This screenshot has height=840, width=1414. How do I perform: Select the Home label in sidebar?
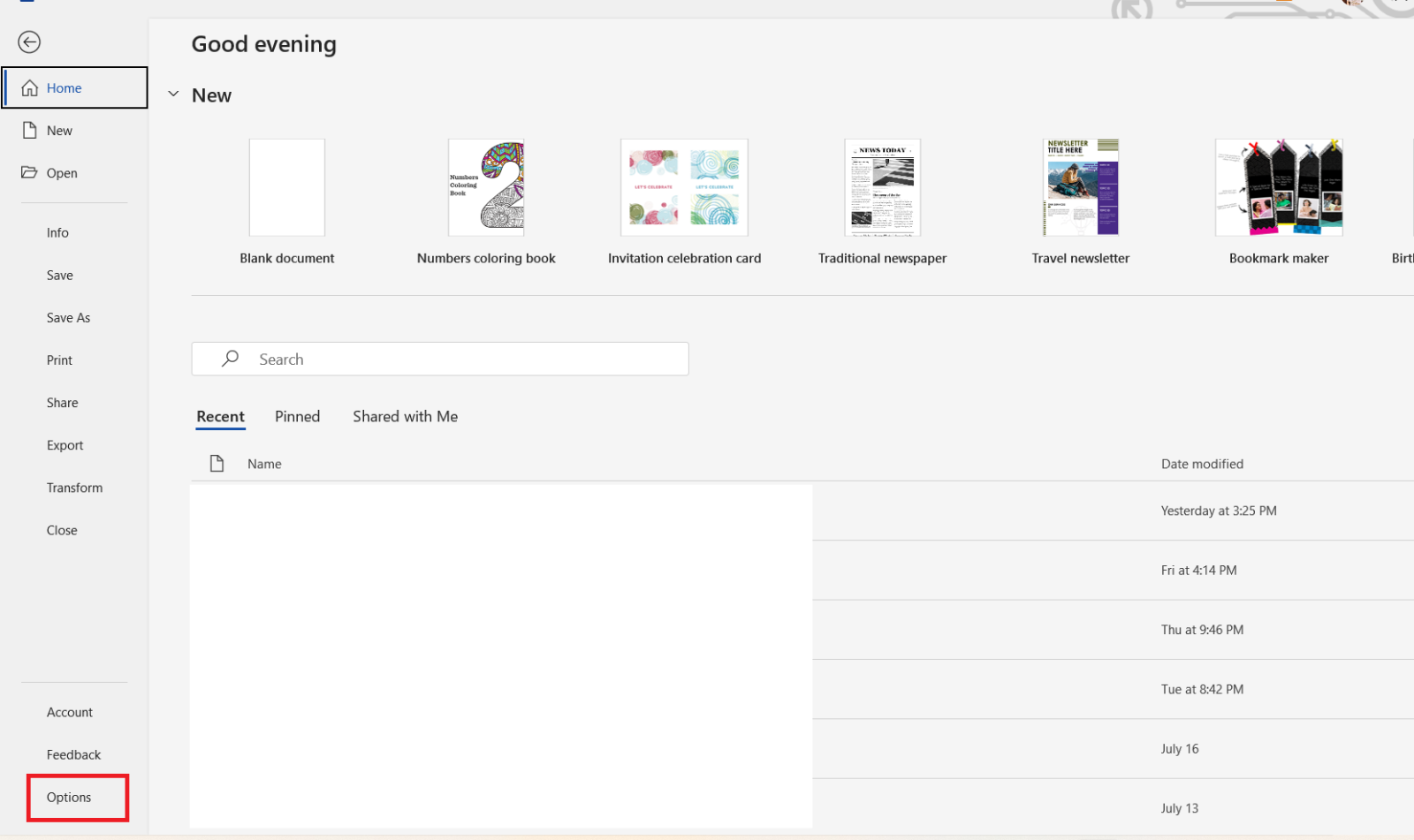[x=65, y=88]
